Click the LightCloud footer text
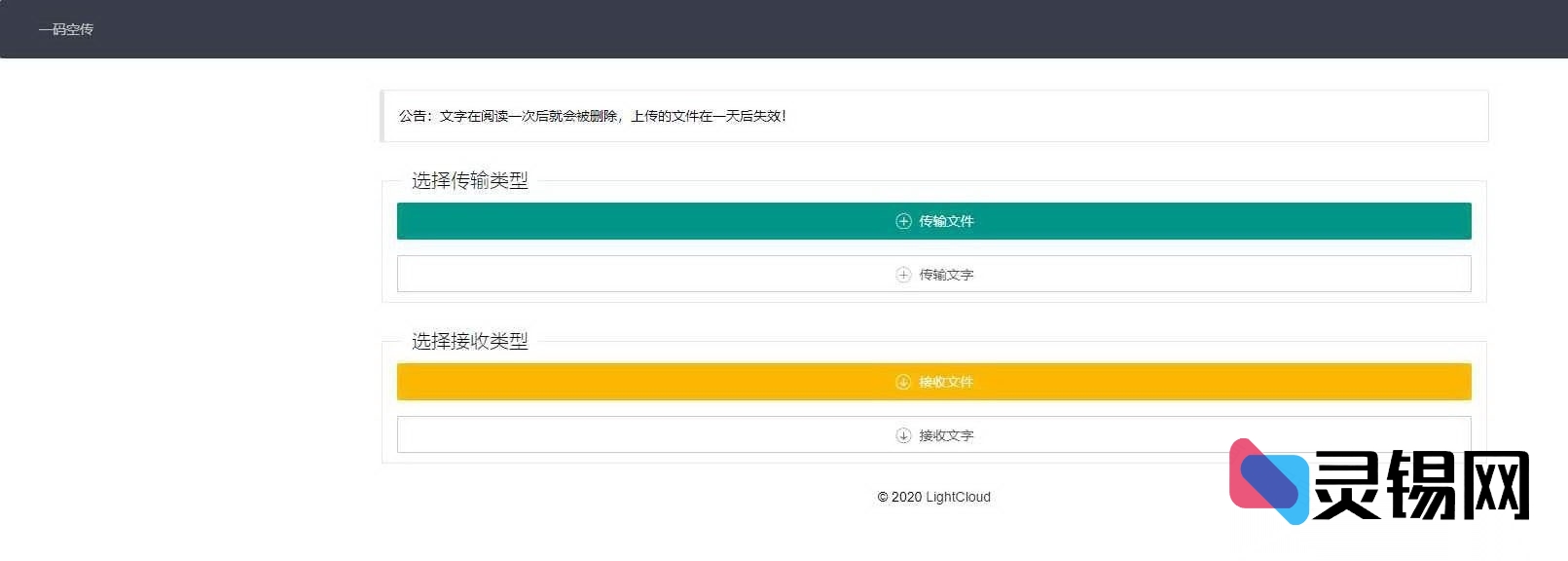 [958, 498]
